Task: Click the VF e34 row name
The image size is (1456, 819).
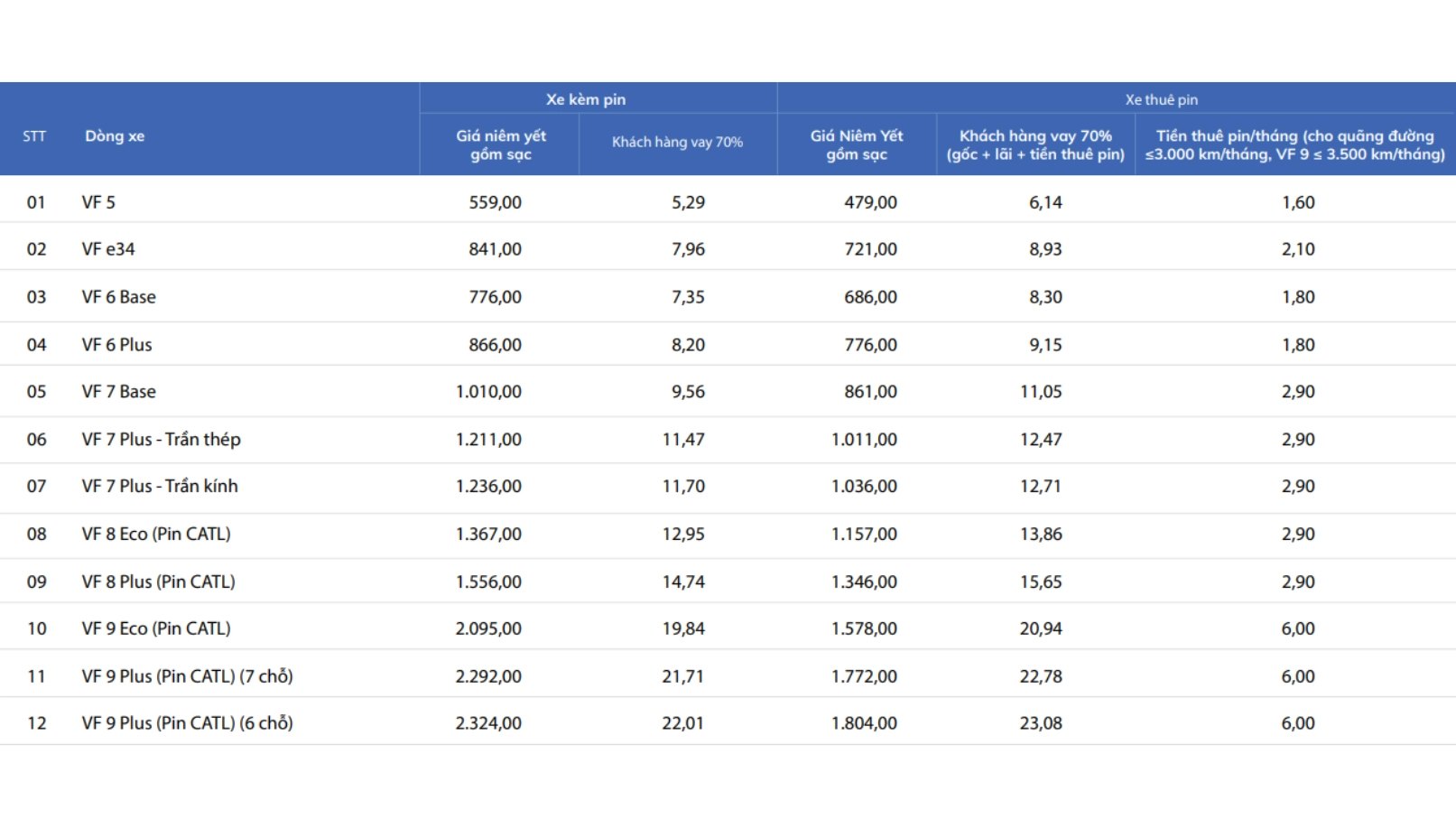Action: tap(108, 249)
